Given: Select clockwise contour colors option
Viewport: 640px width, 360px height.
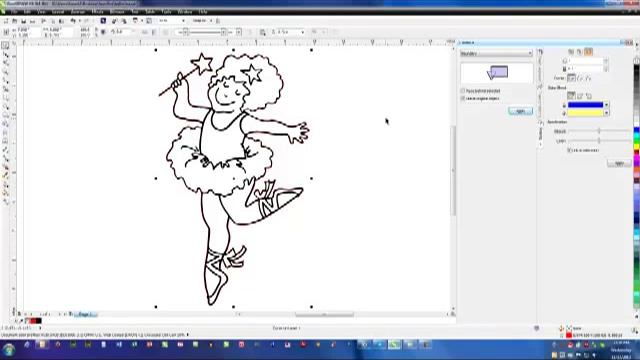Looking at the screenshot, I should pos(580,96).
